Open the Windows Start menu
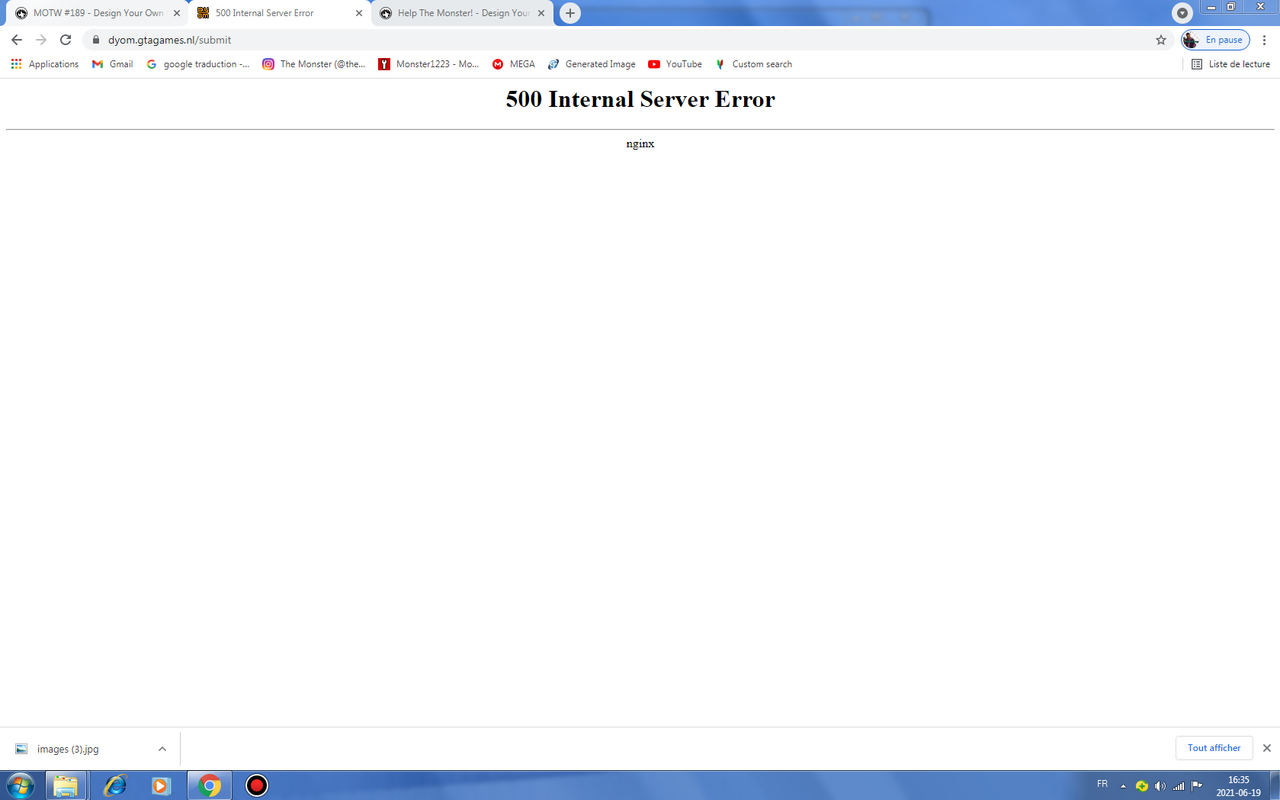Image resolution: width=1280 pixels, height=800 pixels. 20,785
